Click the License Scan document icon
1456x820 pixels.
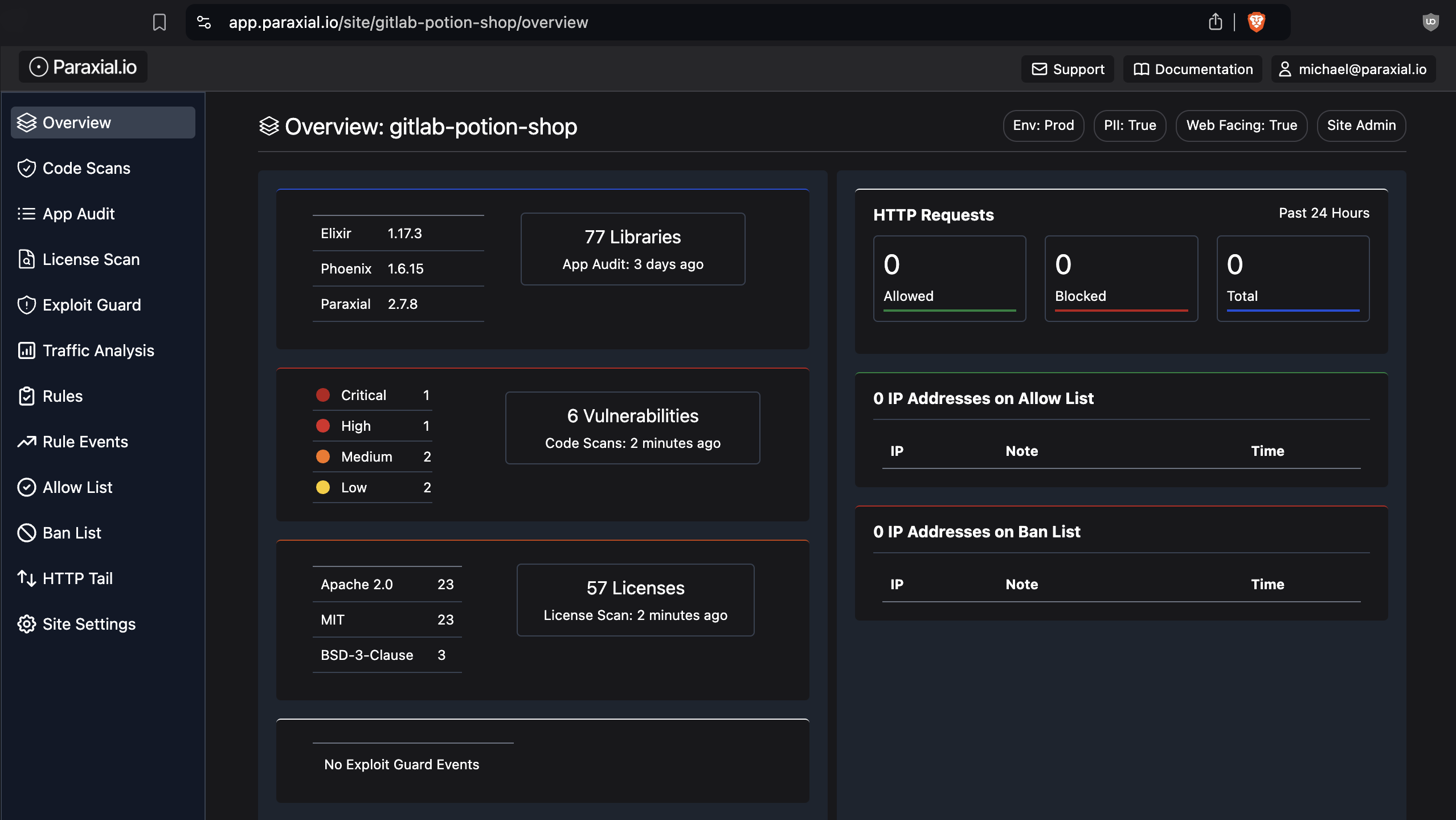click(27, 259)
